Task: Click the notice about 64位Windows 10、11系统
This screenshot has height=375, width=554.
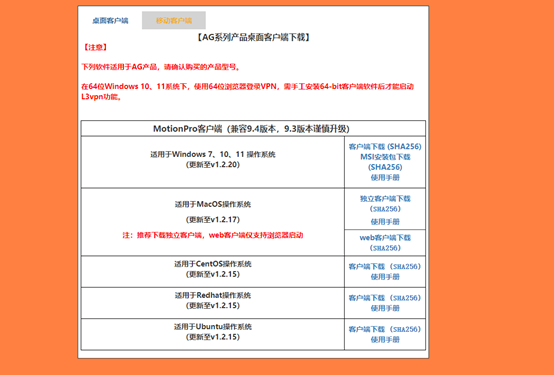Action: tap(247, 92)
